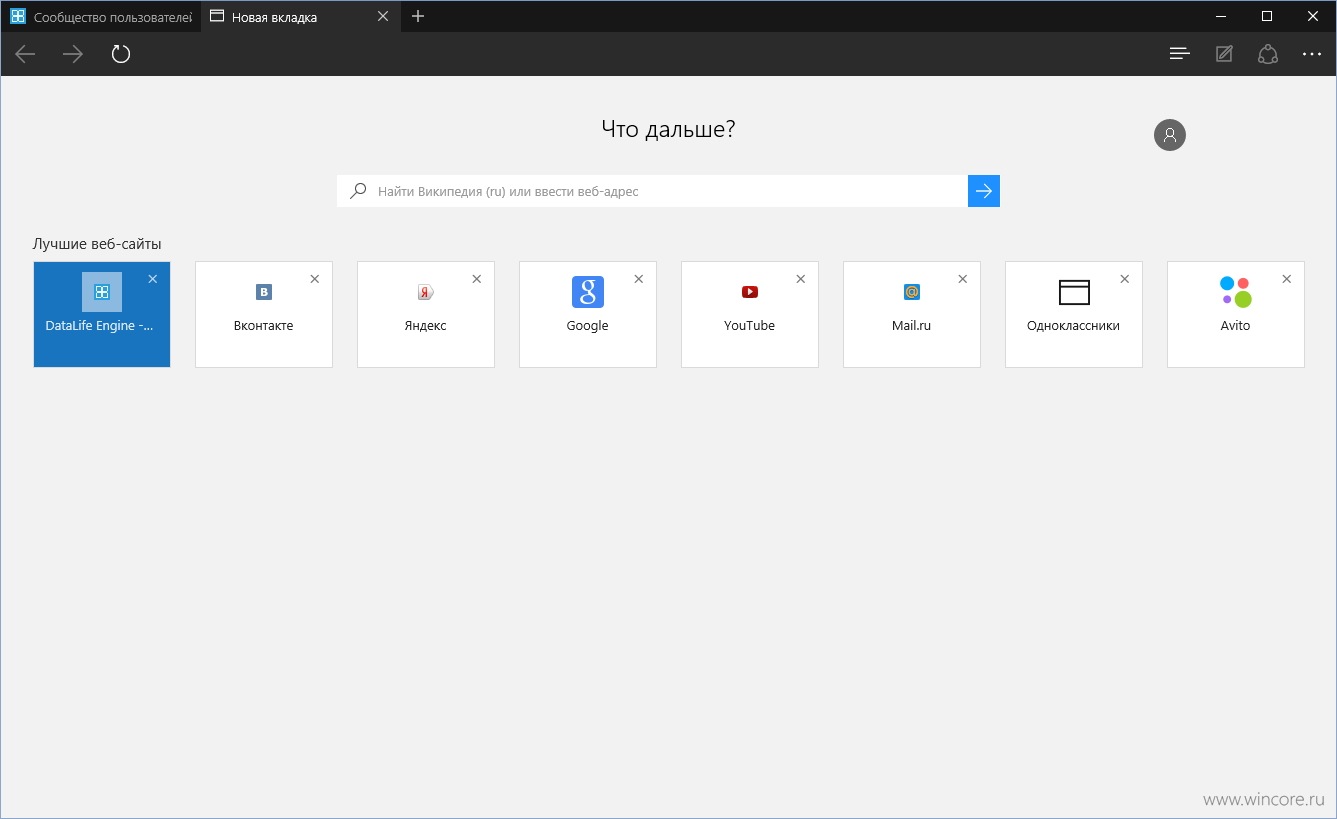Image resolution: width=1337 pixels, height=819 pixels.
Task: Remove the Яндекс tile
Action: [x=477, y=279]
